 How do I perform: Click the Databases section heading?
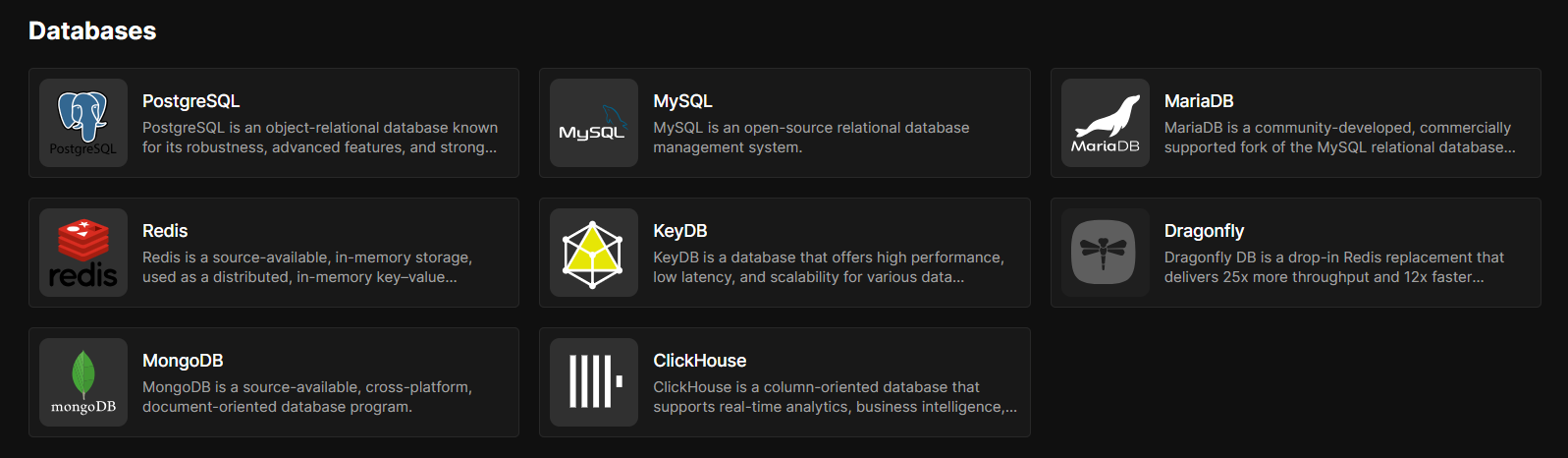point(92,31)
